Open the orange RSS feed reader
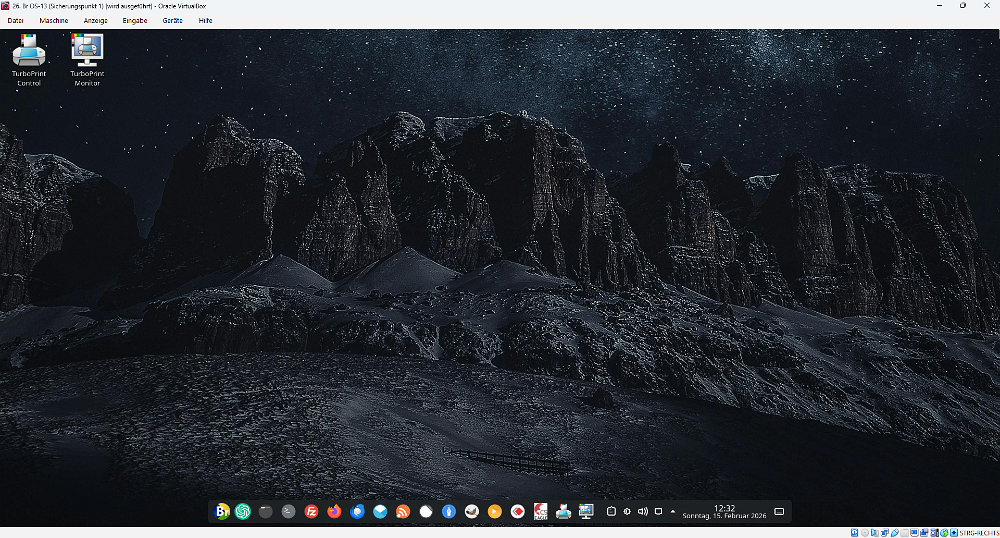This screenshot has height=538, width=1000. pyautogui.click(x=403, y=511)
